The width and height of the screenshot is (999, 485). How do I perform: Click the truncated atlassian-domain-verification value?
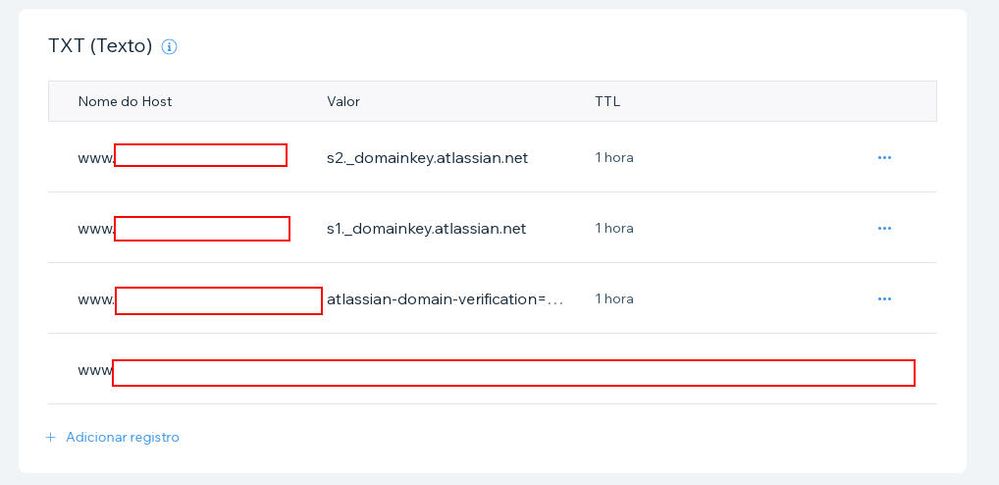[x=445, y=299]
